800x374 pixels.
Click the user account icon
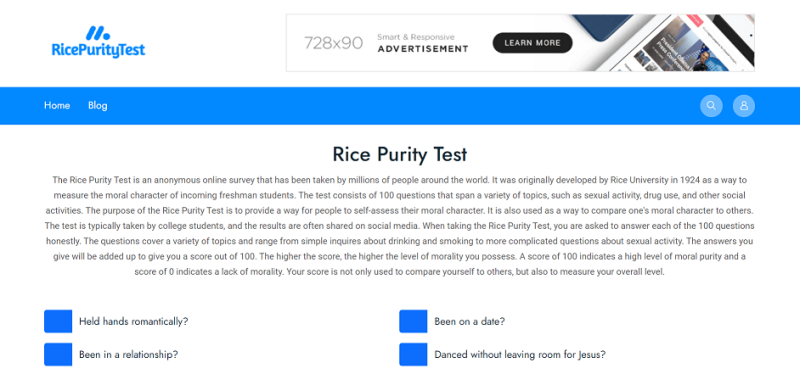[x=744, y=106]
